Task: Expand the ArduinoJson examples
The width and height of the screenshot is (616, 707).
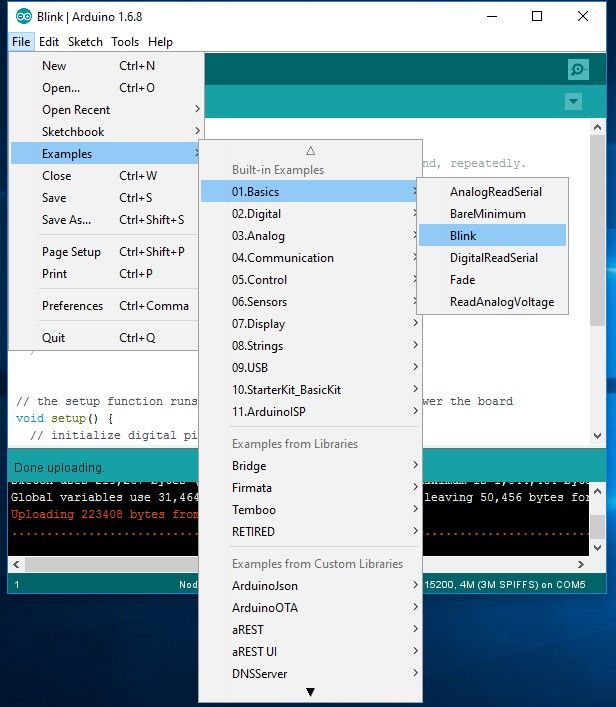Action: (310, 586)
